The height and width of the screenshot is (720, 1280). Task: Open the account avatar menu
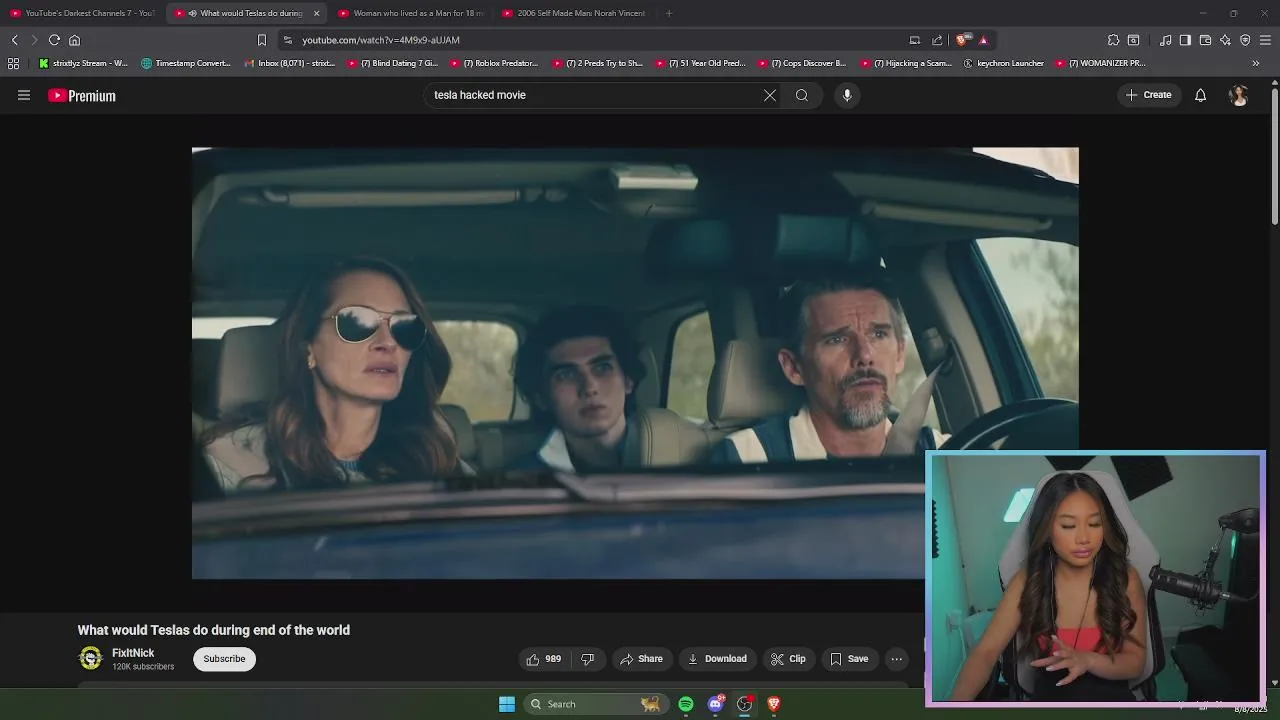coord(1239,95)
